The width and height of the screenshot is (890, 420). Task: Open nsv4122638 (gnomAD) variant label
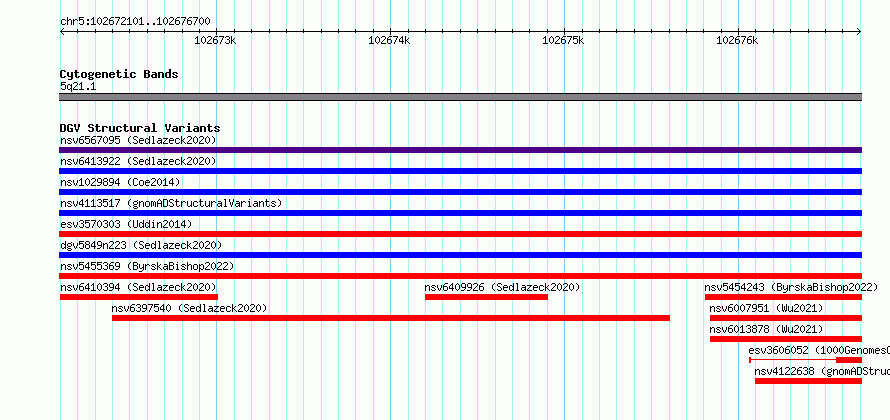[x=822, y=371]
